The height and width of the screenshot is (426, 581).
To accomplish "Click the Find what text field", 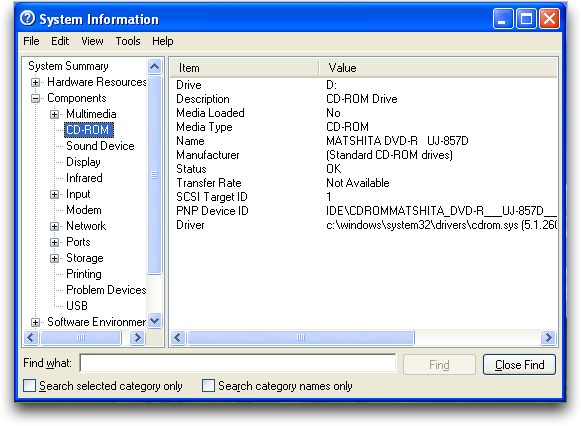I will click(238, 363).
